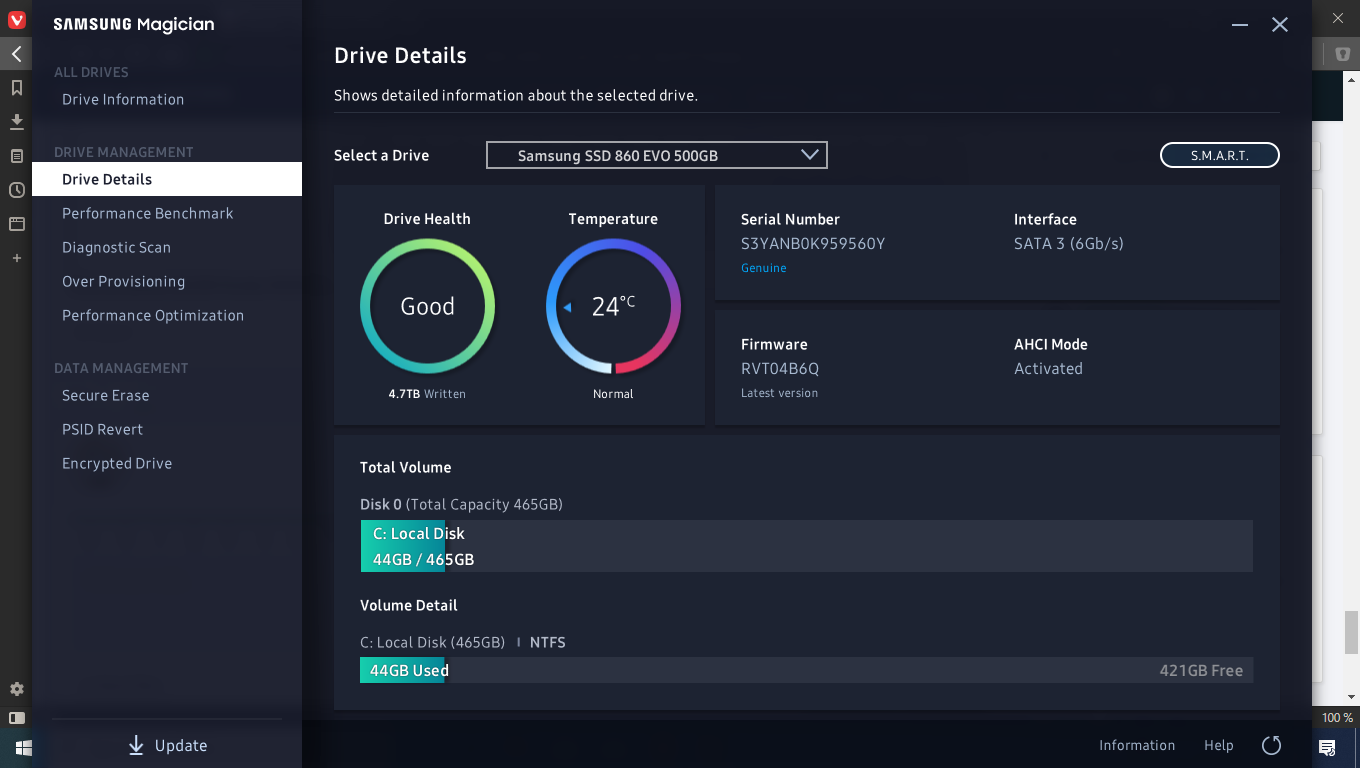Click the download arrow icon beside Update
The width and height of the screenshot is (1360, 768).
136,745
